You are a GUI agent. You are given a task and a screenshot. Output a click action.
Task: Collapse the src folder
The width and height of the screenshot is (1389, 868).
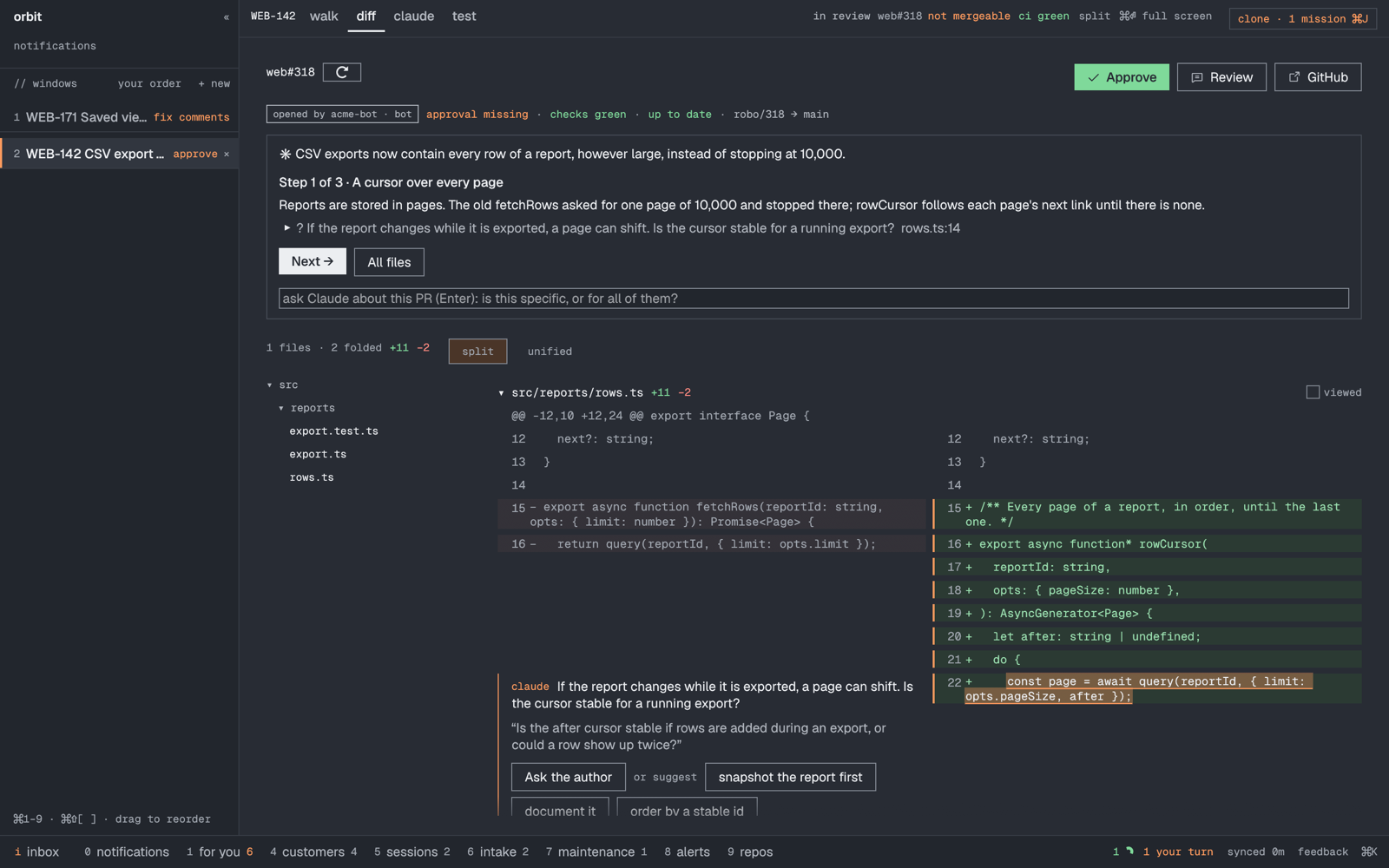click(270, 385)
